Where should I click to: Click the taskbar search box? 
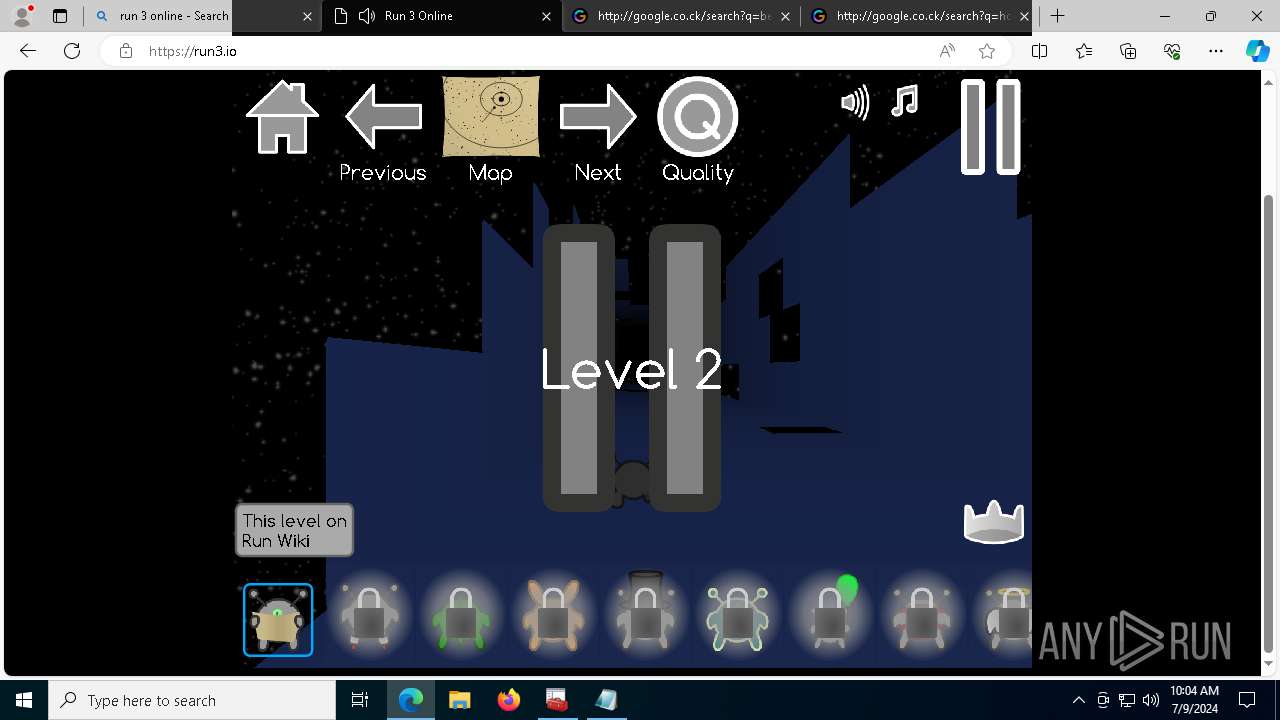(192, 700)
